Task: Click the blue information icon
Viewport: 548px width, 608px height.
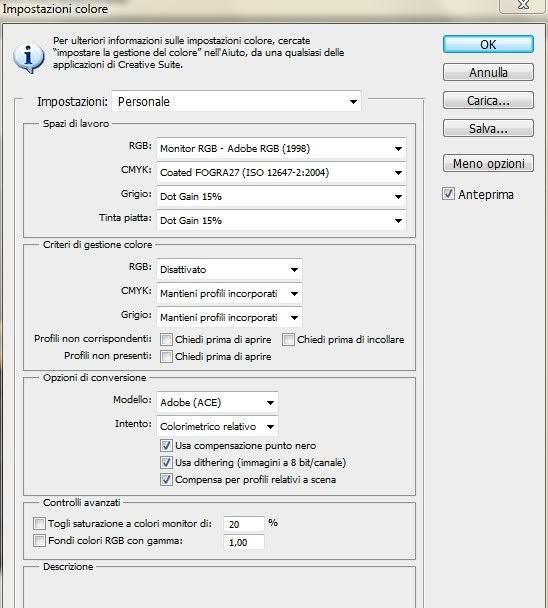Action: click(x=28, y=58)
